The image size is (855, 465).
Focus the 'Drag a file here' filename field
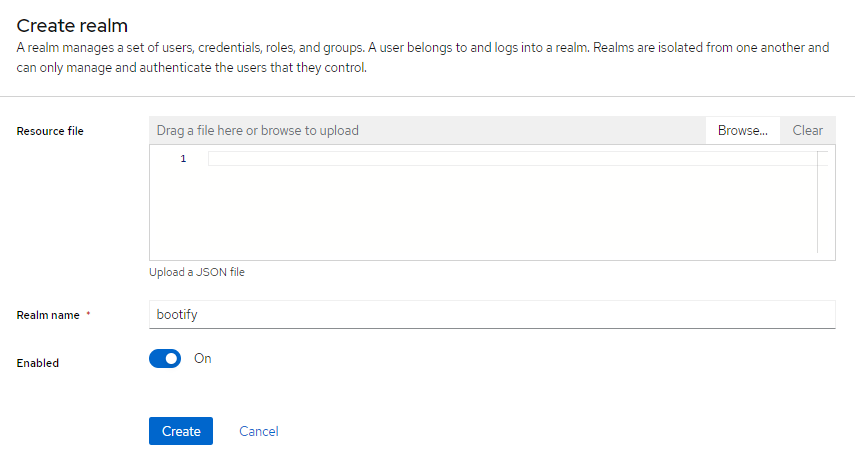click(428, 130)
